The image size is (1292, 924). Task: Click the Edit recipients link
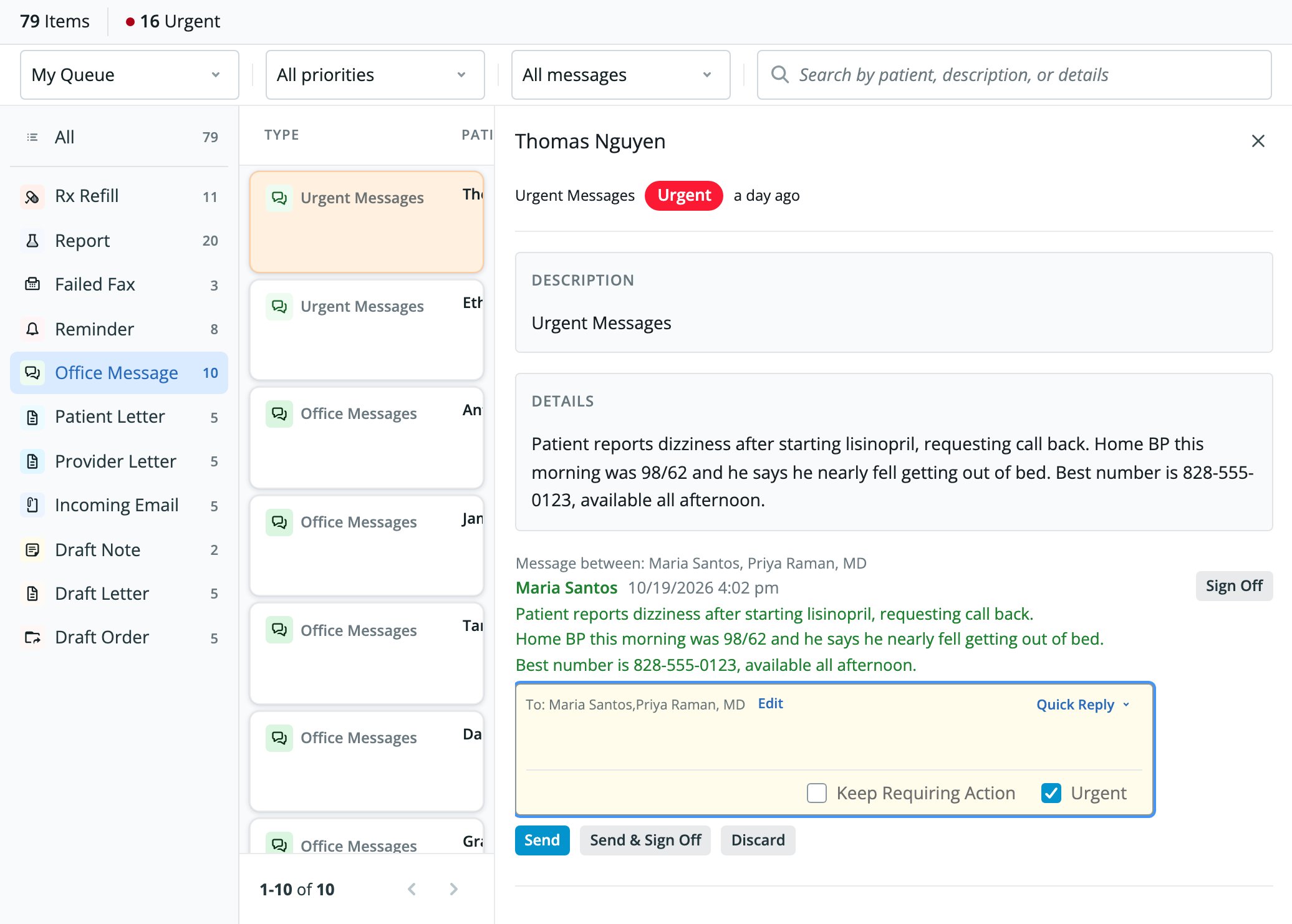(770, 704)
